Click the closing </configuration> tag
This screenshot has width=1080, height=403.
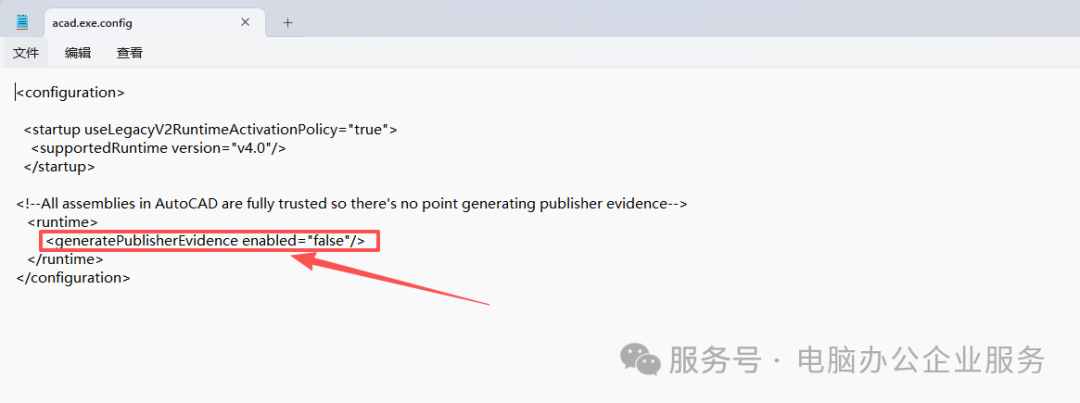[x=73, y=277]
